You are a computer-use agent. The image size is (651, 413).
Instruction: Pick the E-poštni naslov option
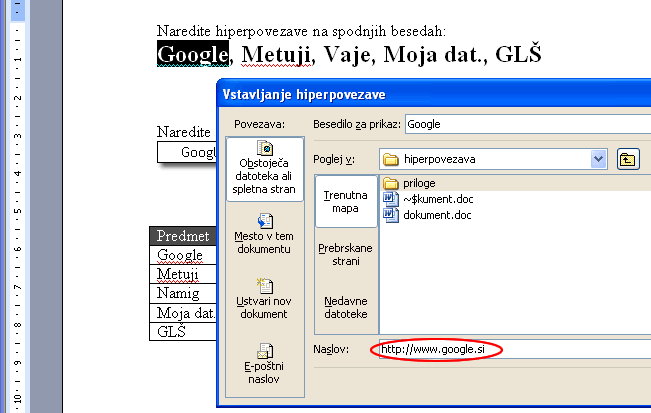point(265,364)
